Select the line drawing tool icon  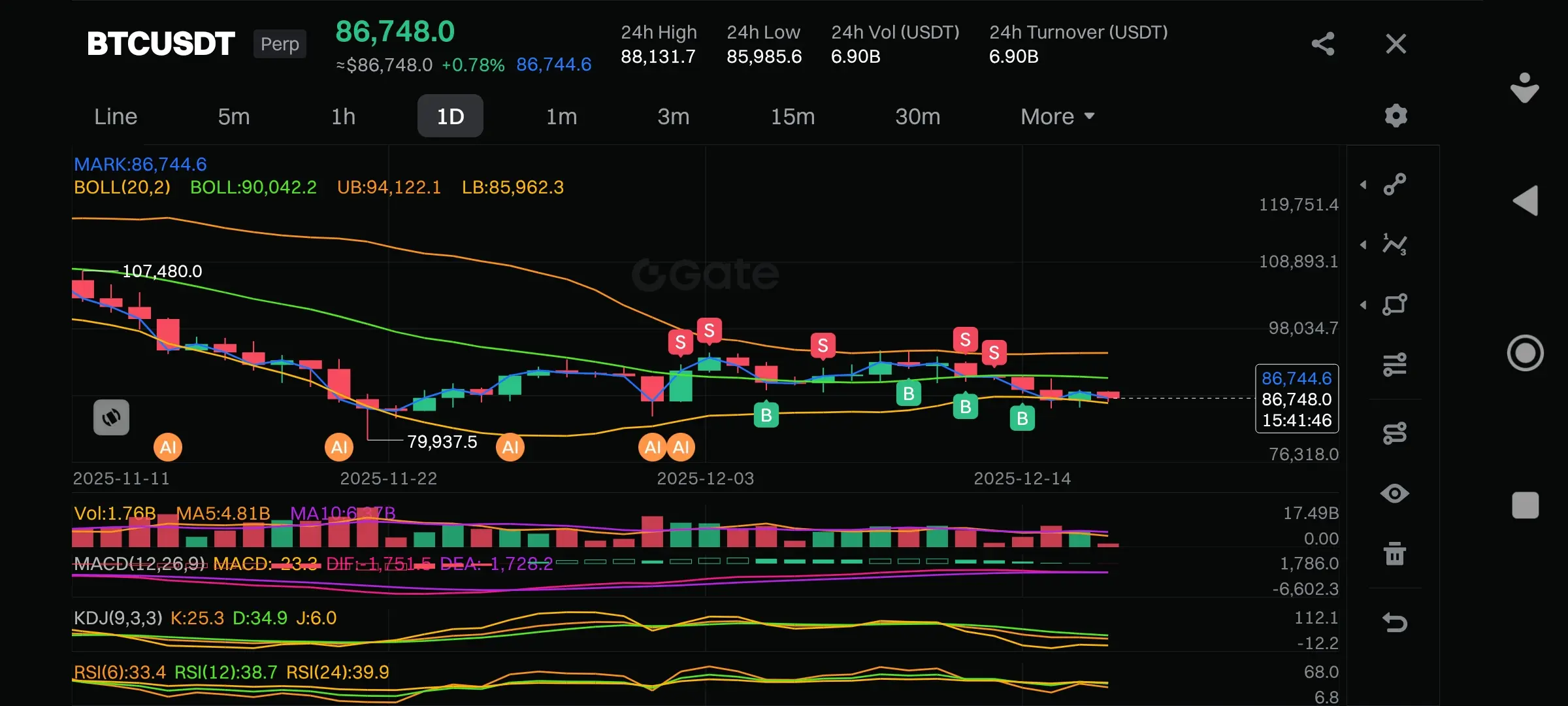pyautogui.click(x=1395, y=184)
